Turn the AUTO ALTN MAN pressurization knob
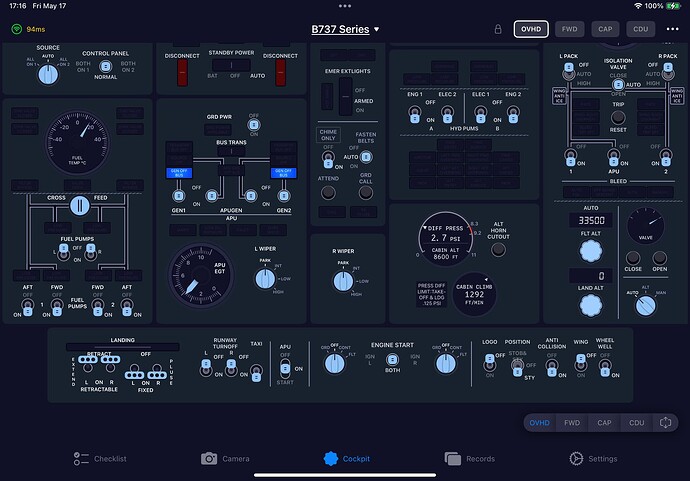The height and width of the screenshot is (481, 690). [645, 306]
